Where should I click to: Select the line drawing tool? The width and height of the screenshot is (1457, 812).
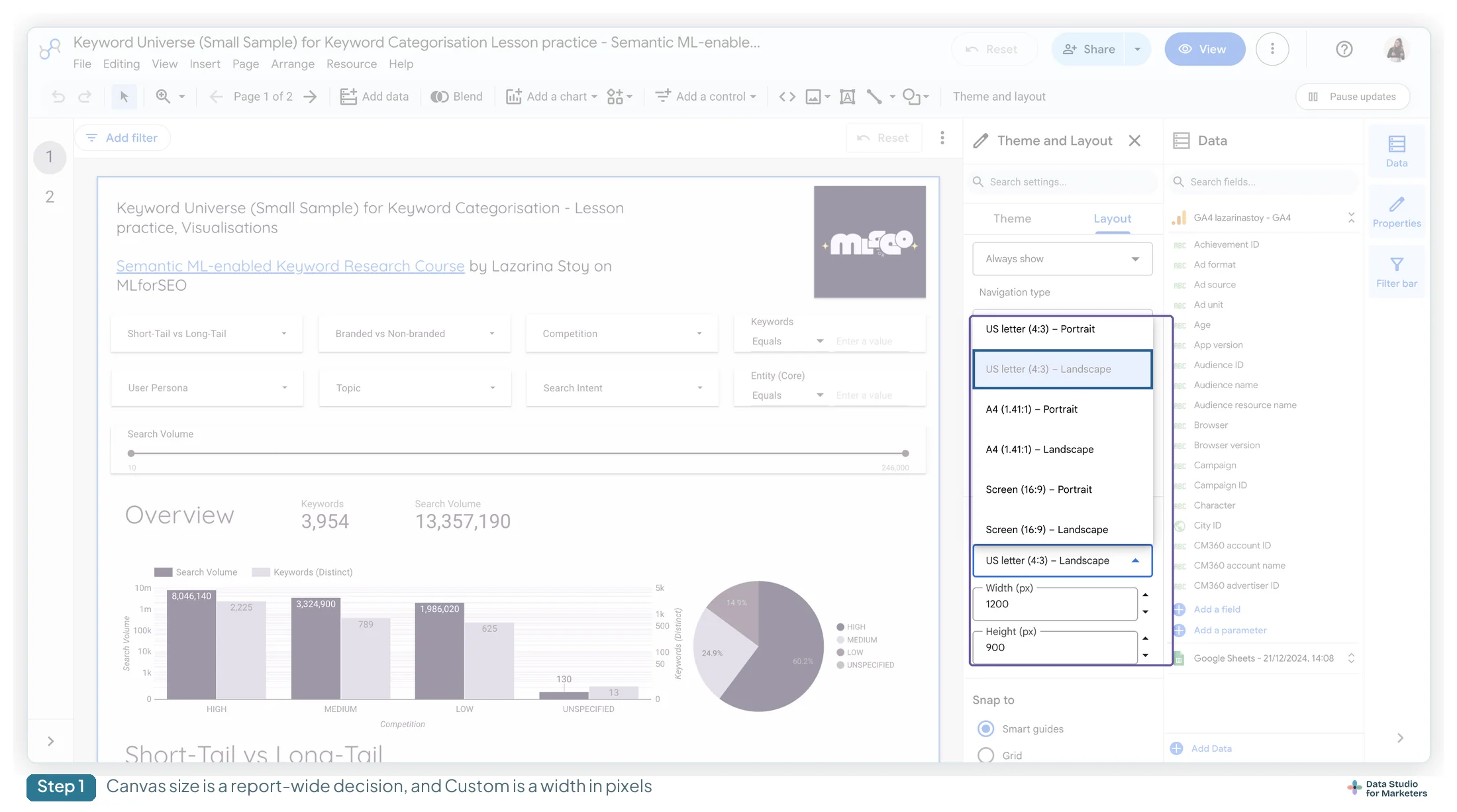pyautogui.click(x=874, y=97)
